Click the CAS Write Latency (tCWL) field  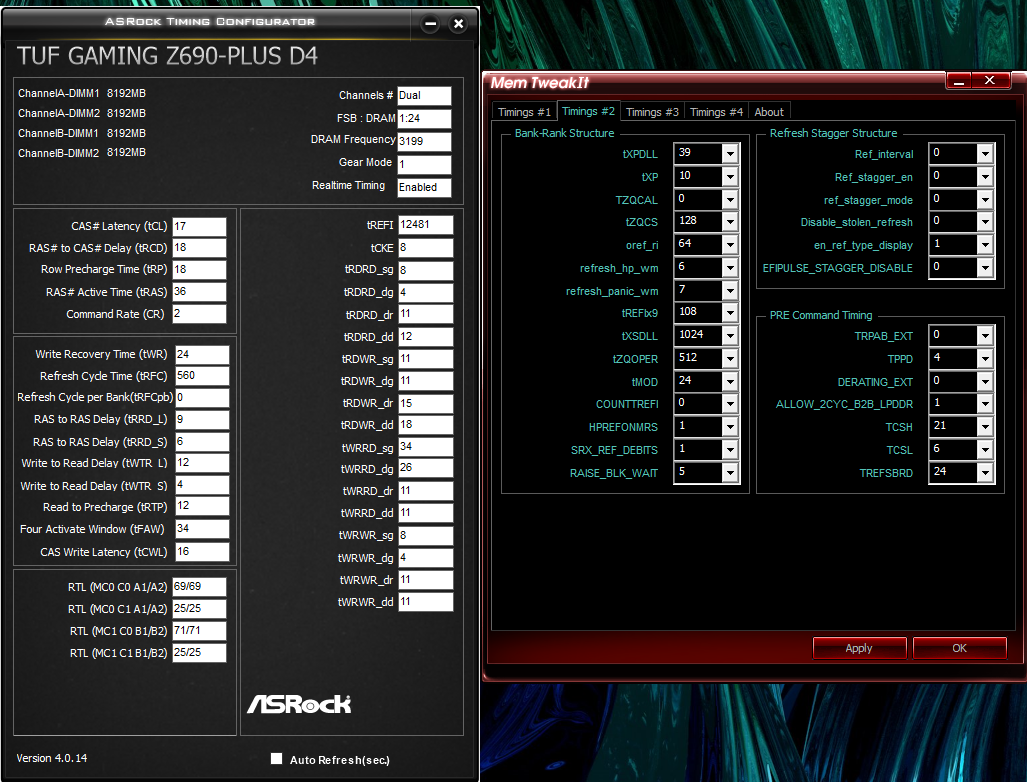click(202, 551)
